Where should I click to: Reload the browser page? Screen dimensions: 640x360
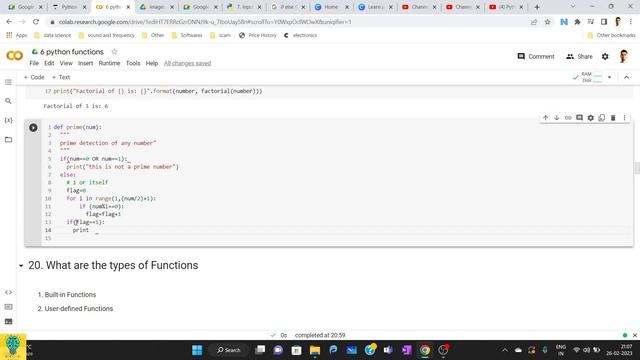pos(36,22)
